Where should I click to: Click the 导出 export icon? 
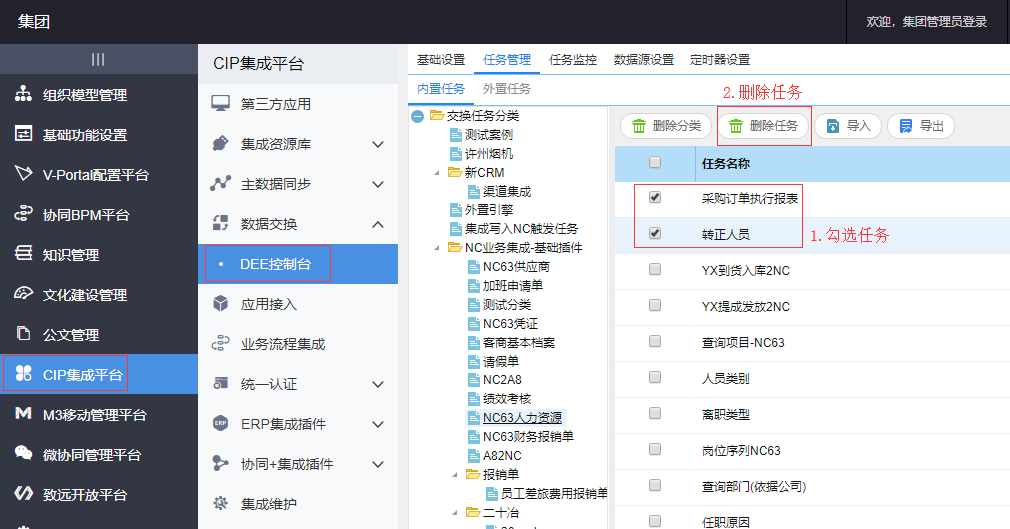pyautogui.click(x=906, y=126)
